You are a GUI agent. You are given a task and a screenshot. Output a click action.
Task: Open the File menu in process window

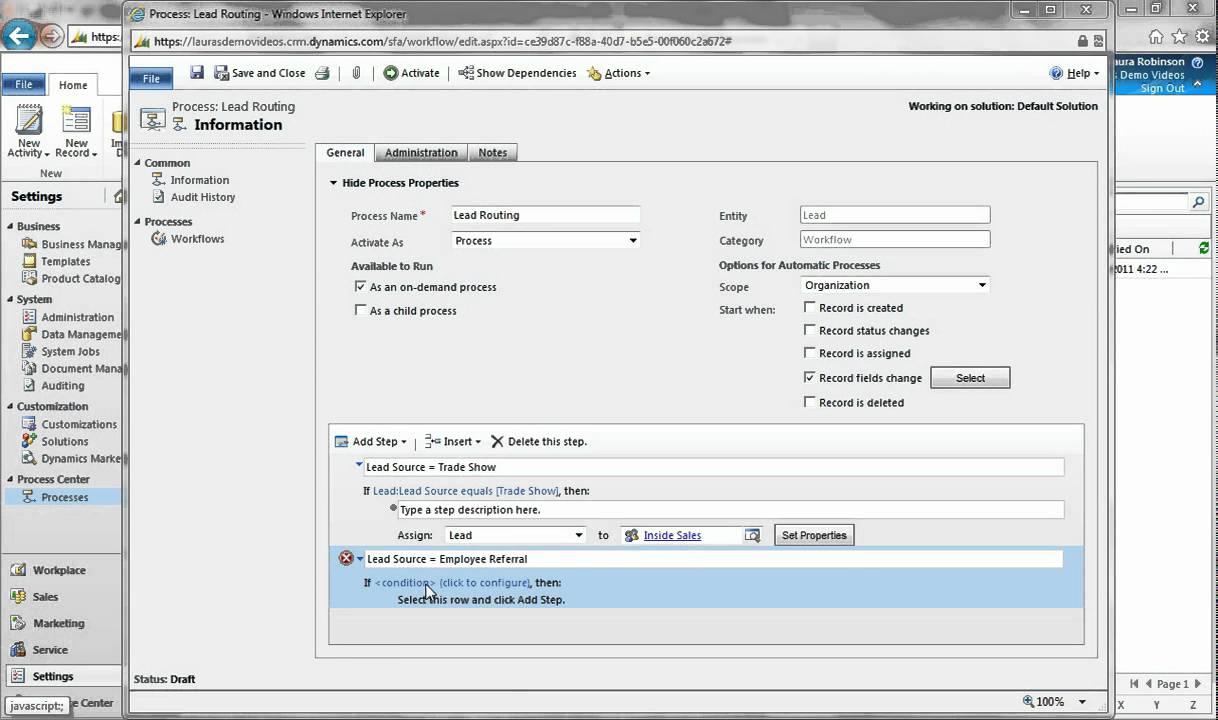(151, 78)
